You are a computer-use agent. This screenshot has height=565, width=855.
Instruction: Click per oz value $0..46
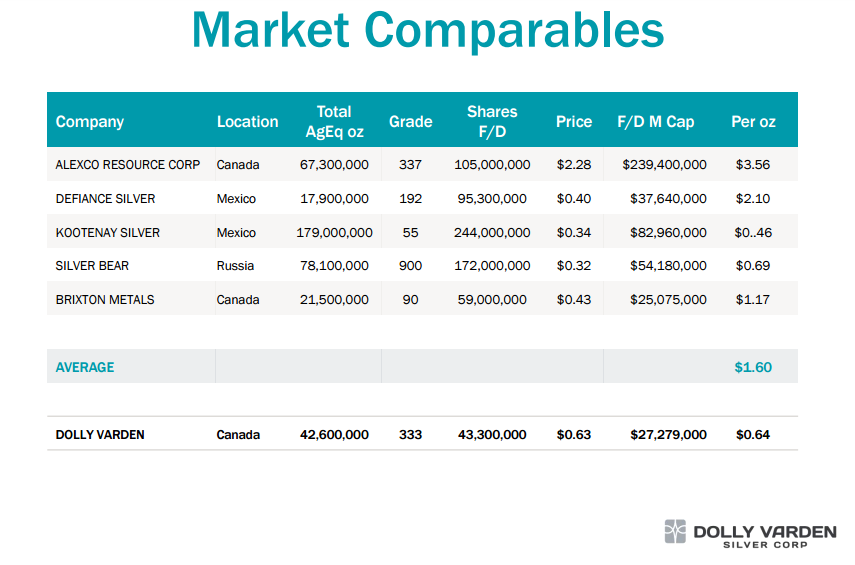point(753,233)
